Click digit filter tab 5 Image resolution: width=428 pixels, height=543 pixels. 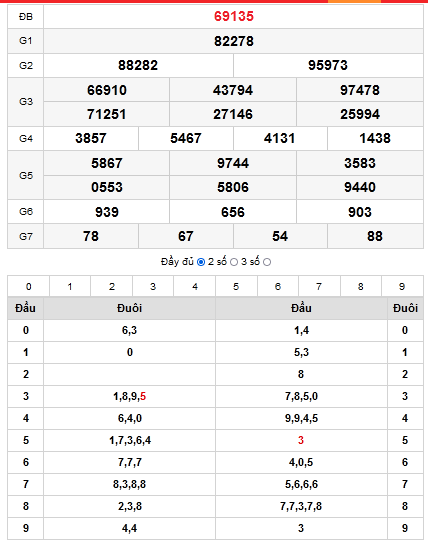[x=236, y=286]
